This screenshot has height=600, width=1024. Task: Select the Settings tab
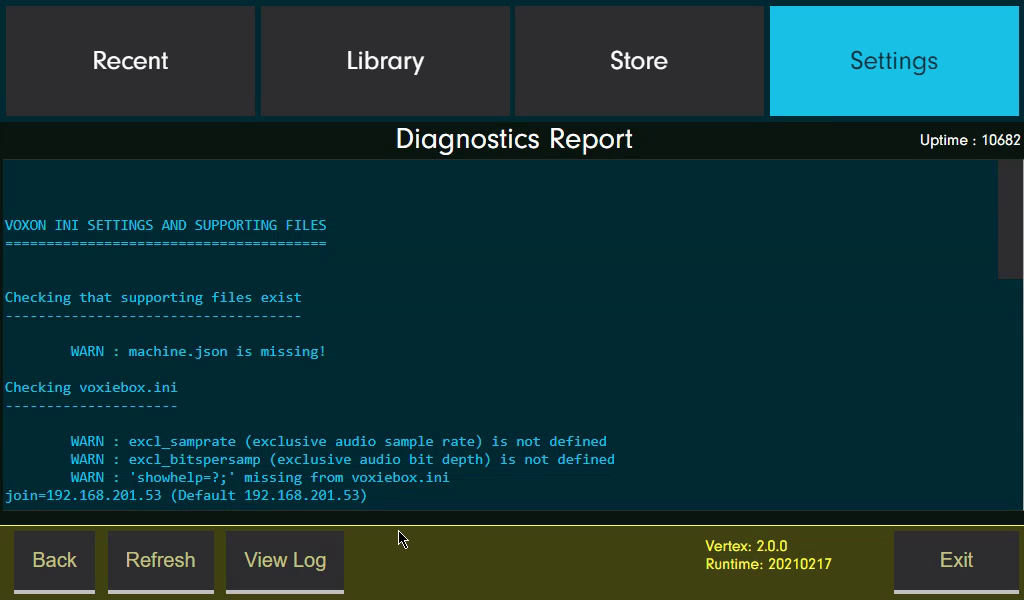pyautogui.click(x=894, y=61)
